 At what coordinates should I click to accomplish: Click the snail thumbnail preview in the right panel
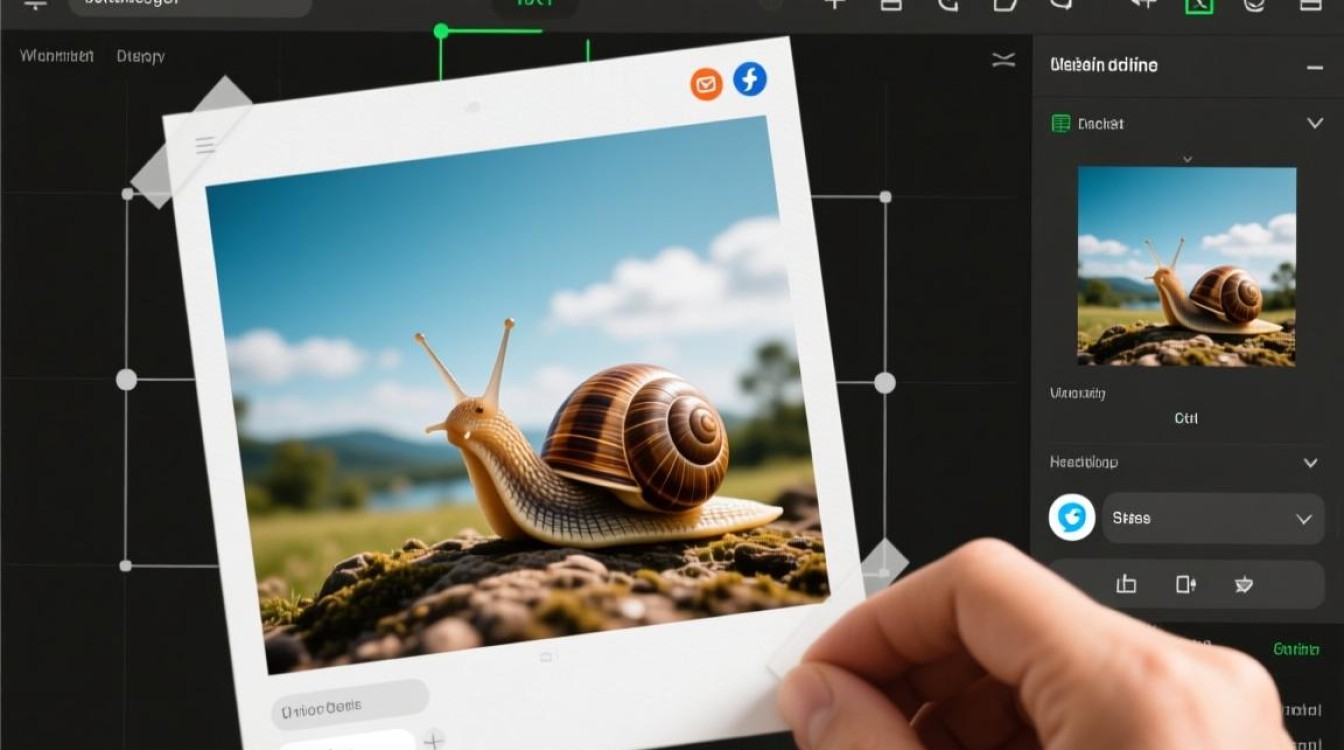(x=1186, y=266)
